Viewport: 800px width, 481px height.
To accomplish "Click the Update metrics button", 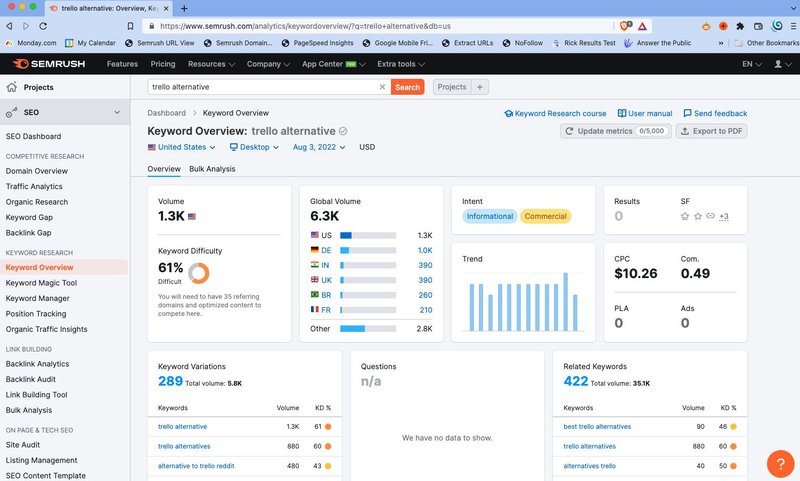I will point(616,131).
